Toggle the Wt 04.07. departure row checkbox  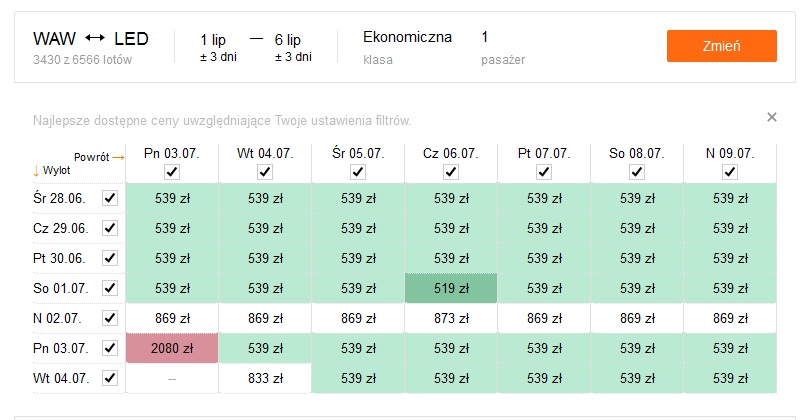(x=110, y=378)
